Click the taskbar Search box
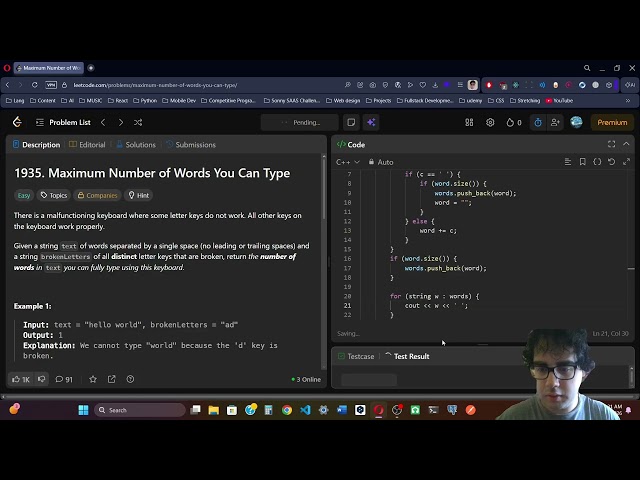Viewport: 640px width, 480px height. pos(140,410)
